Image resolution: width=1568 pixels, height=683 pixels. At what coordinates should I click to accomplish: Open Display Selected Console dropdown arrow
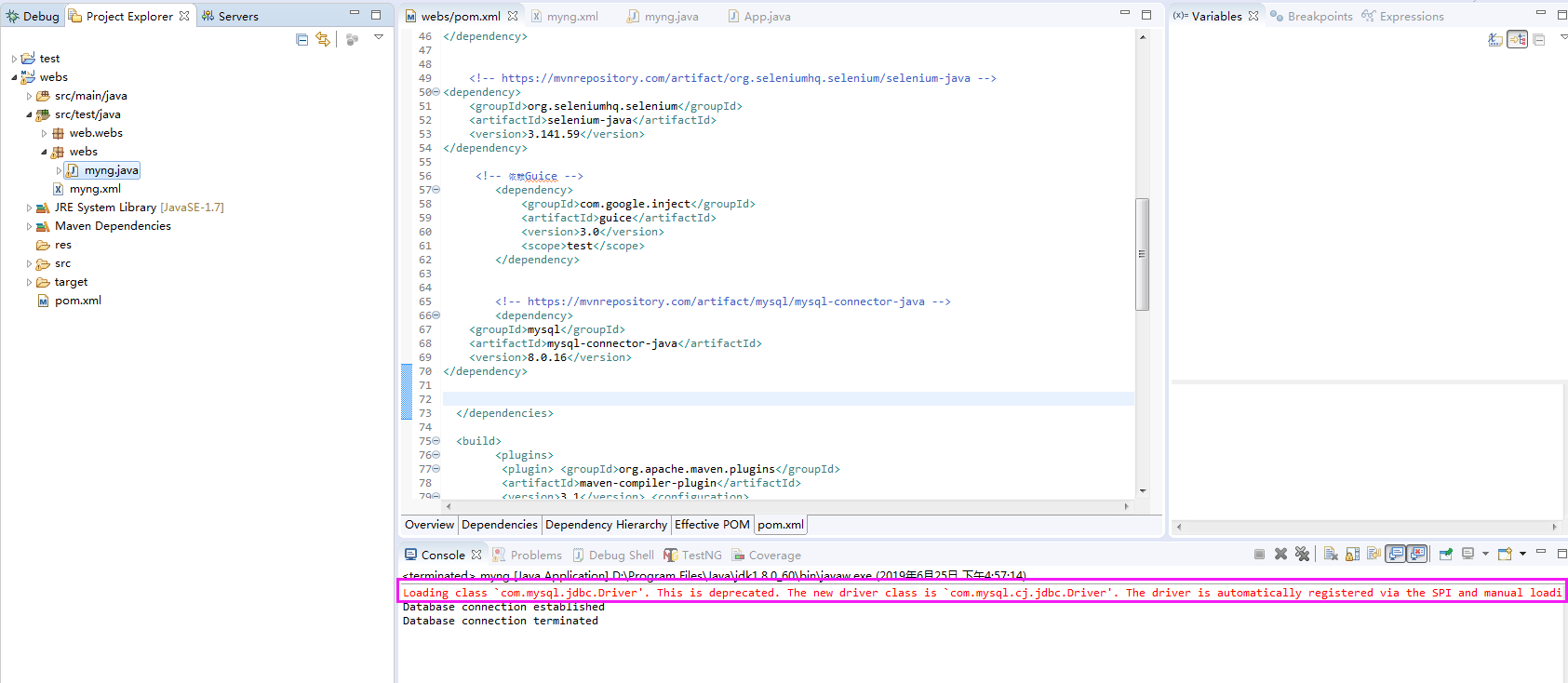pyautogui.click(x=1485, y=554)
